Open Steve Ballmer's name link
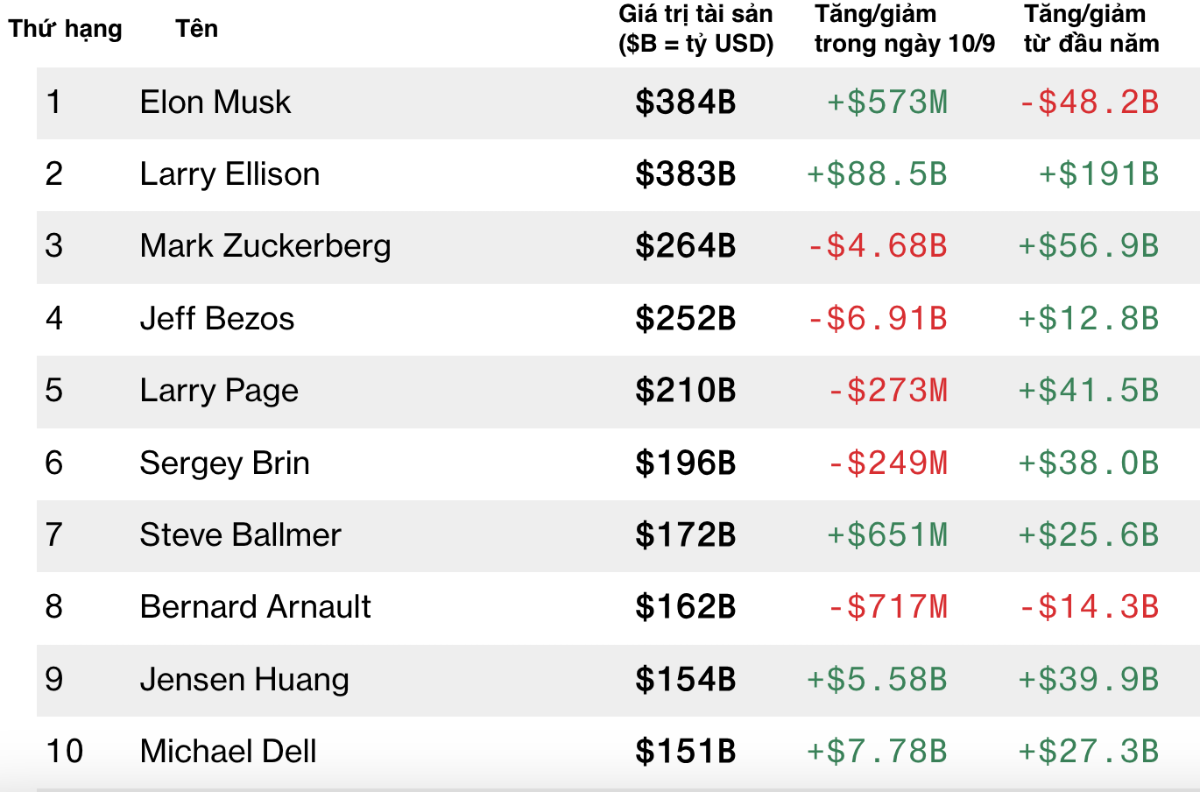This screenshot has height=792, width=1200. [x=240, y=535]
